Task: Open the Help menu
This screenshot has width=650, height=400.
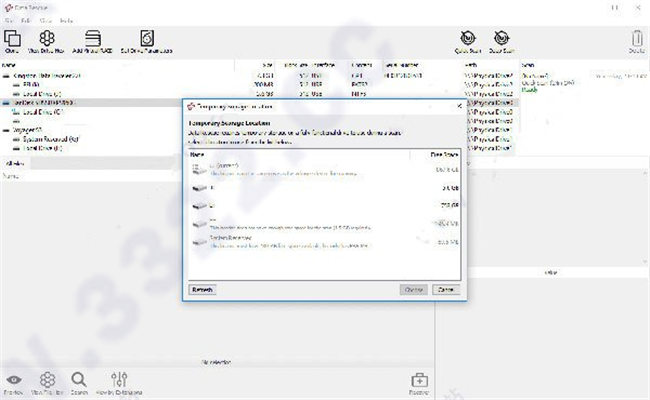Action: [x=66, y=20]
